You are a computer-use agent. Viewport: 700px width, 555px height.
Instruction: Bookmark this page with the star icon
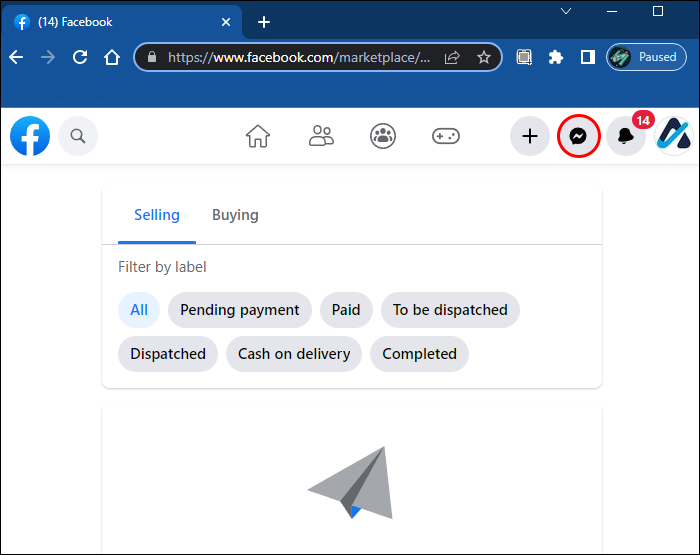coord(484,57)
